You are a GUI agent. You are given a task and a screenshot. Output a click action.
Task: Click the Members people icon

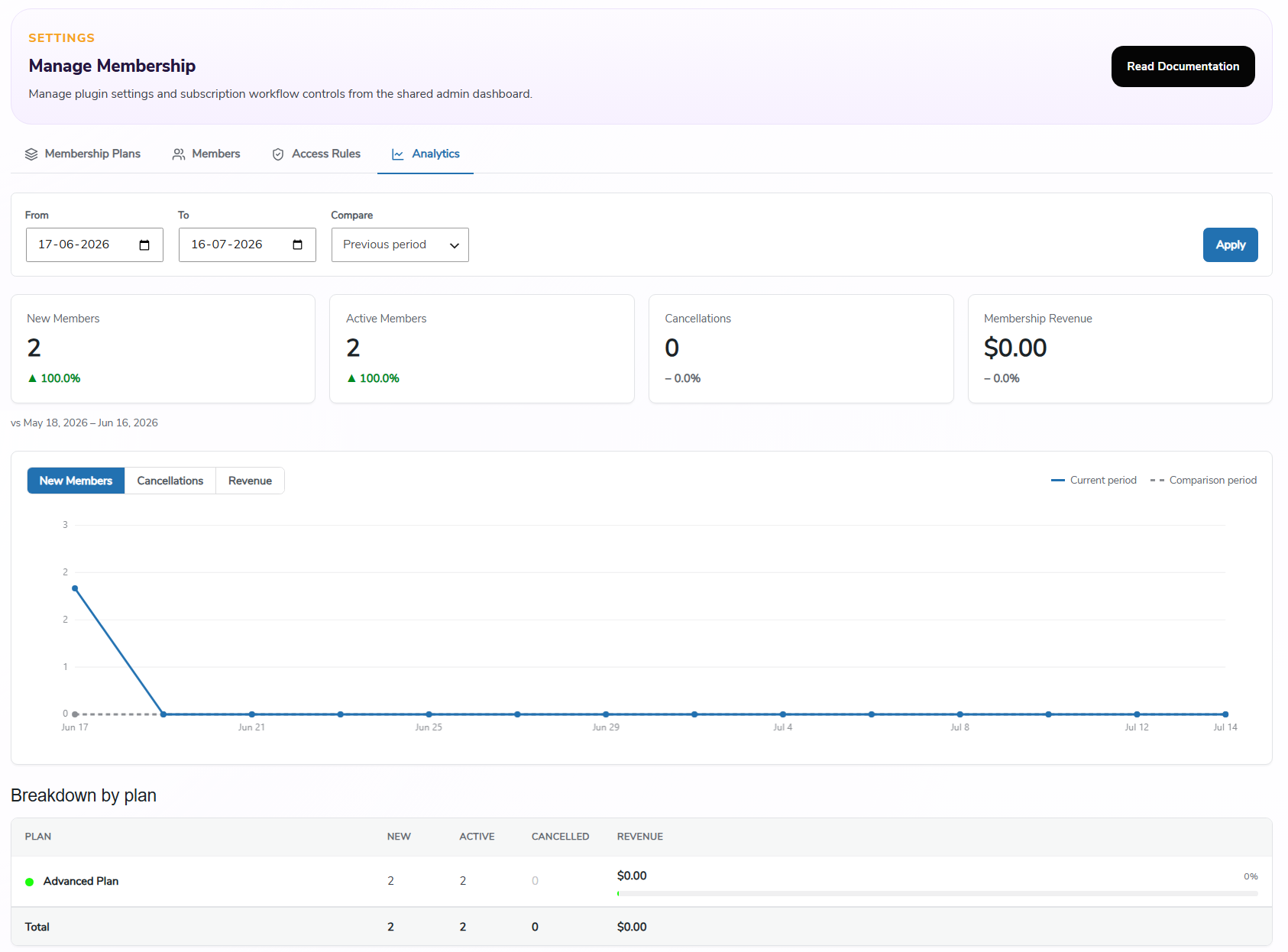point(179,154)
